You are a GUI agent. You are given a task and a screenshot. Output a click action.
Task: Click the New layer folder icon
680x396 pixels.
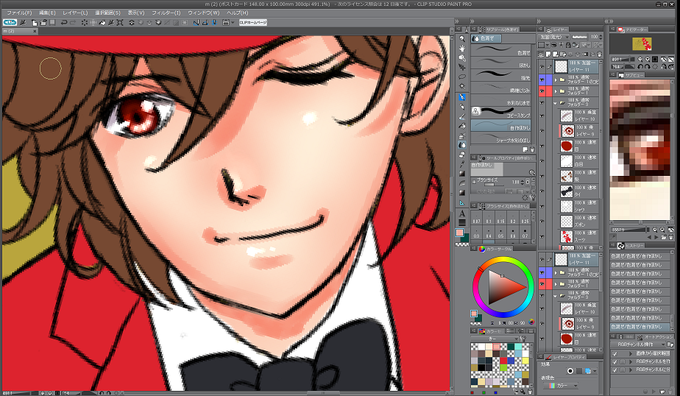pyautogui.click(x=563, y=54)
